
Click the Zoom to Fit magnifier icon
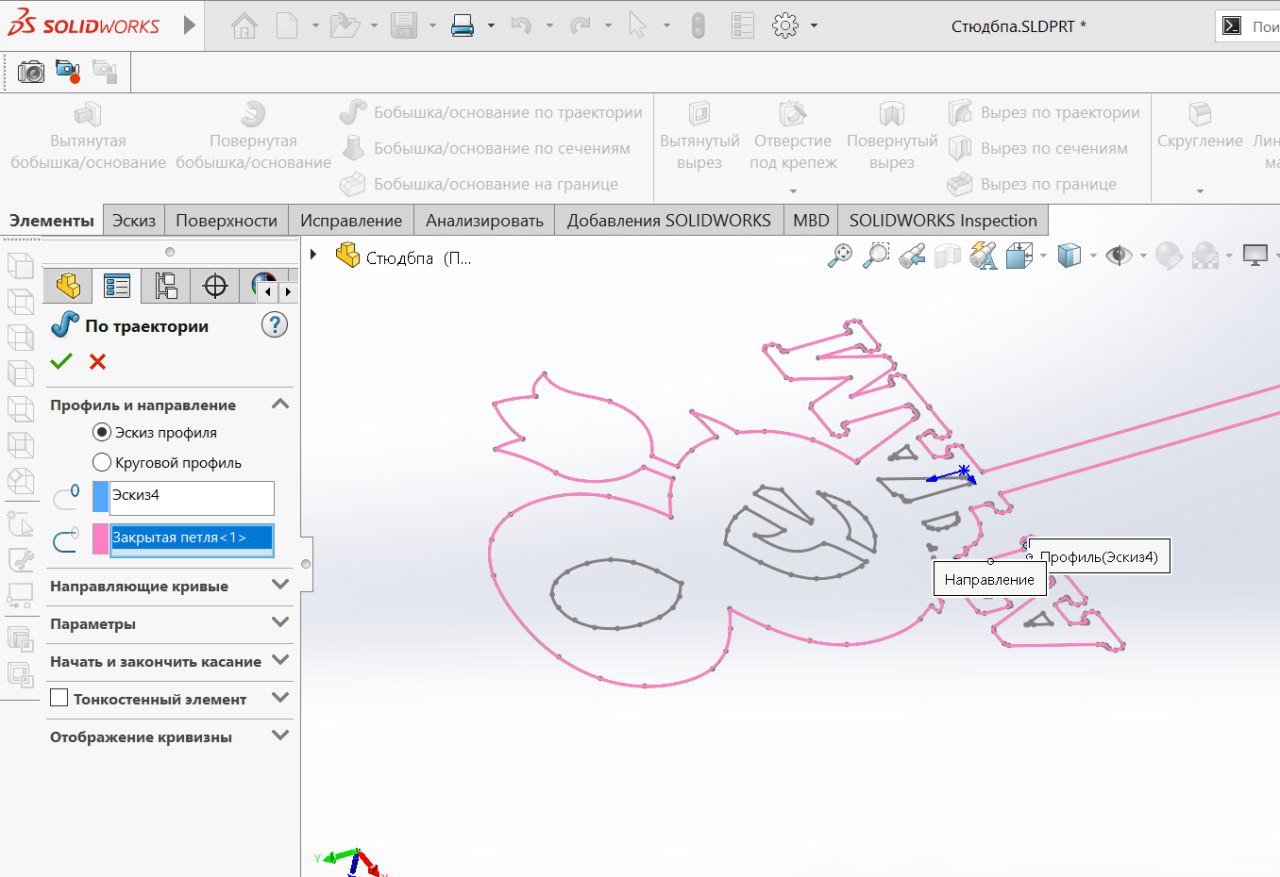pyautogui.click(x=839, y=256)
